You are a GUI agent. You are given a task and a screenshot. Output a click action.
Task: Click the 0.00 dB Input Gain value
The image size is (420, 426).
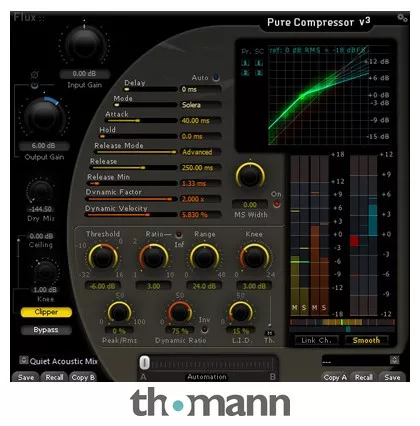pos(84,74)
